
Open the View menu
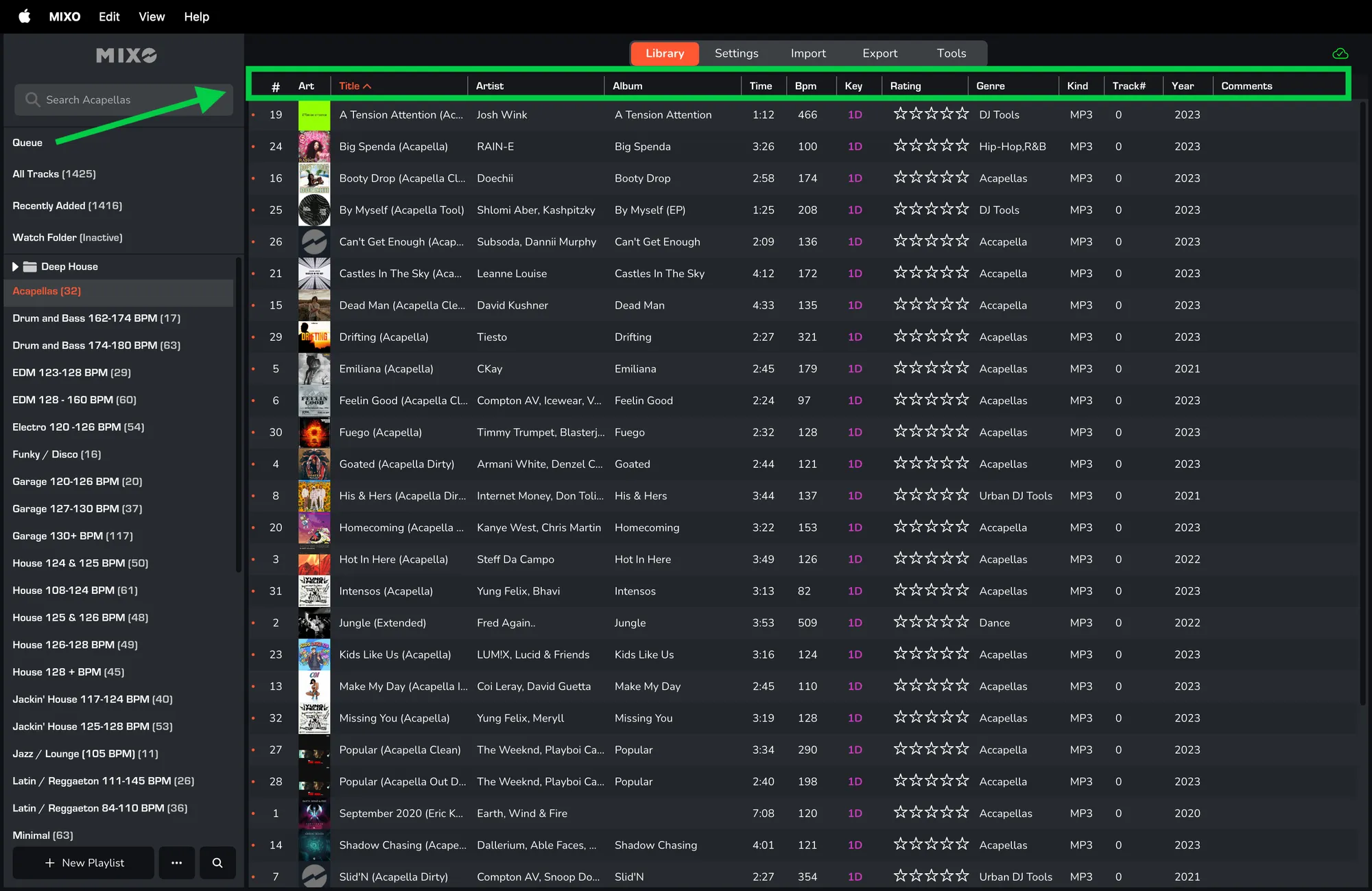[x=152, y=16]
